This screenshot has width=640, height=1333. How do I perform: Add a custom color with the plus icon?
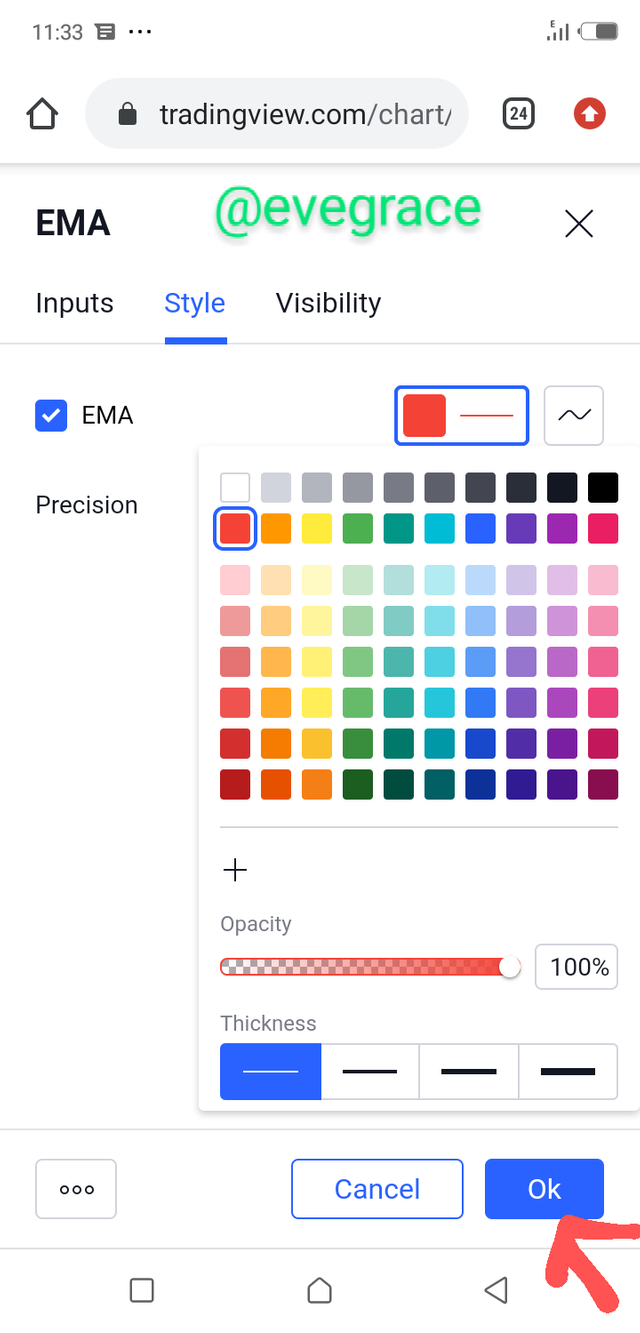tap(235, 870)
